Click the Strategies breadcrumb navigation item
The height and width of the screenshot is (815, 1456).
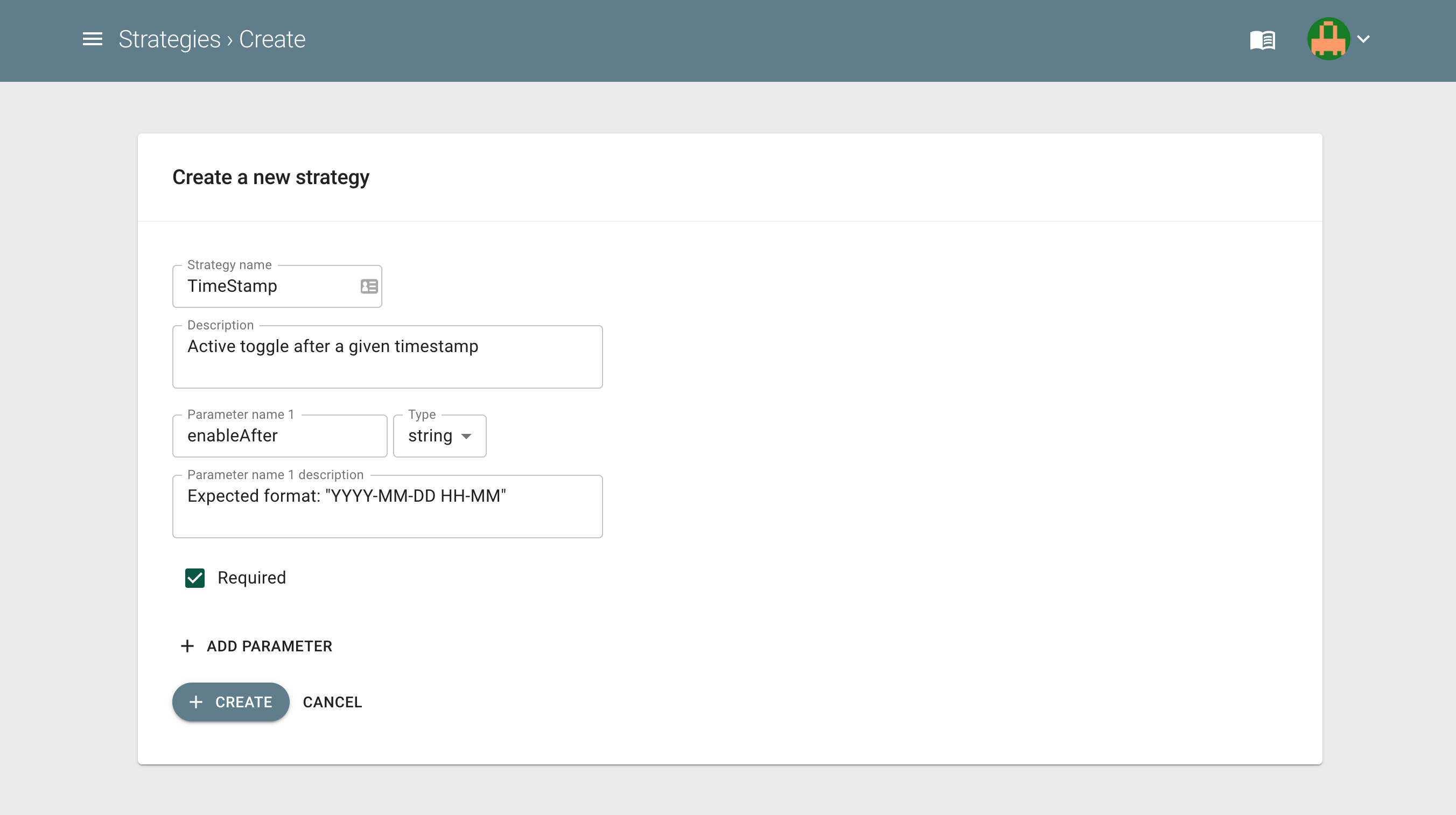click(170, 39)
